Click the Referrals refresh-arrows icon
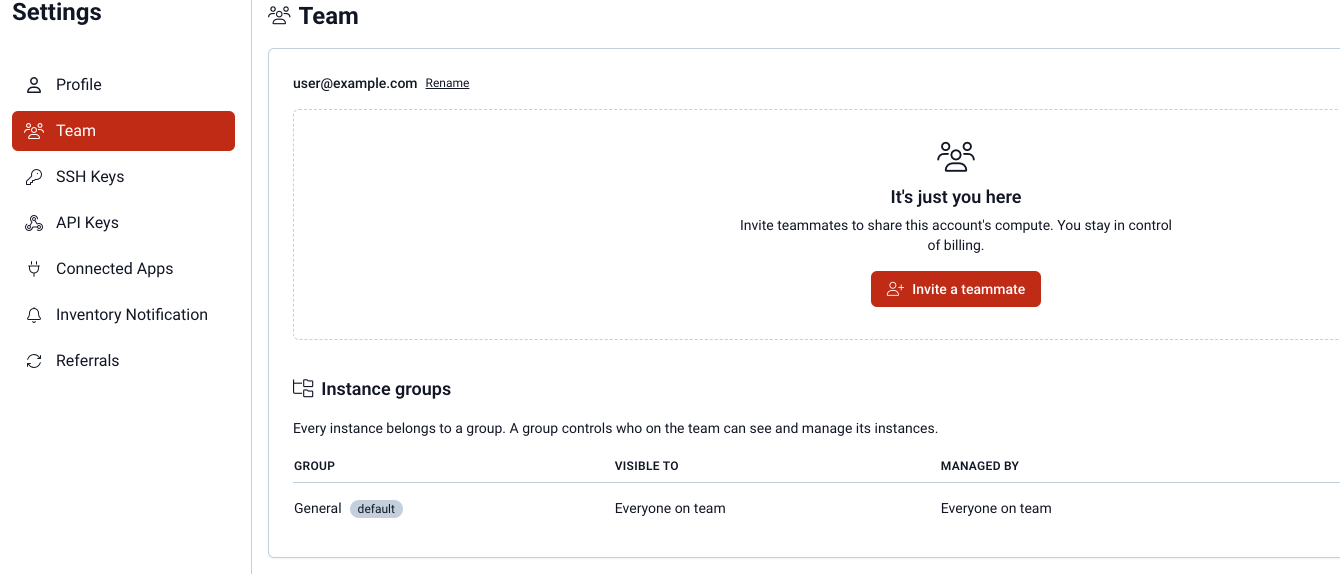The height and width of the screenshot is (574, 1340). click(34, 361)
